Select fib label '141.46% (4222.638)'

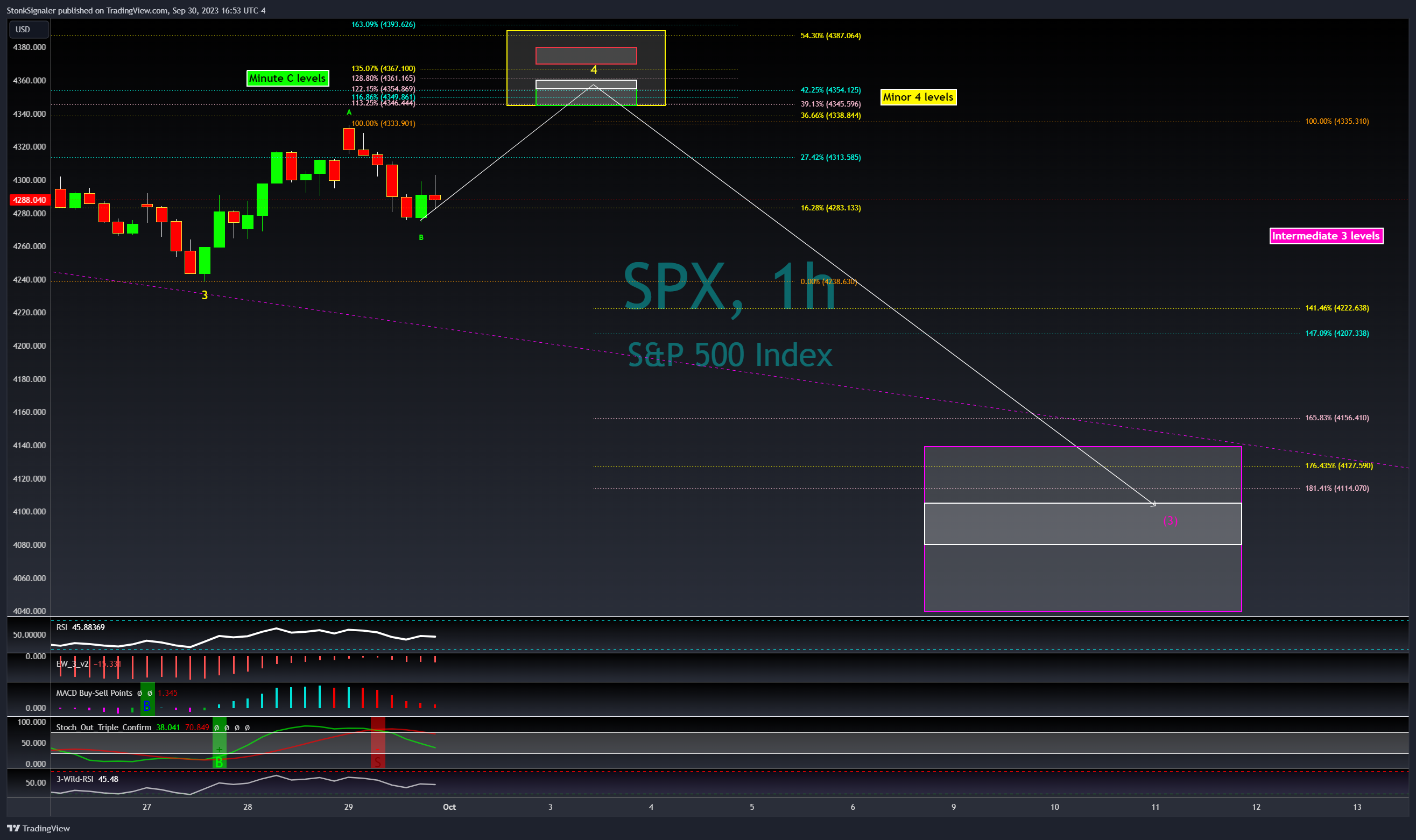tap(1337, 308)
